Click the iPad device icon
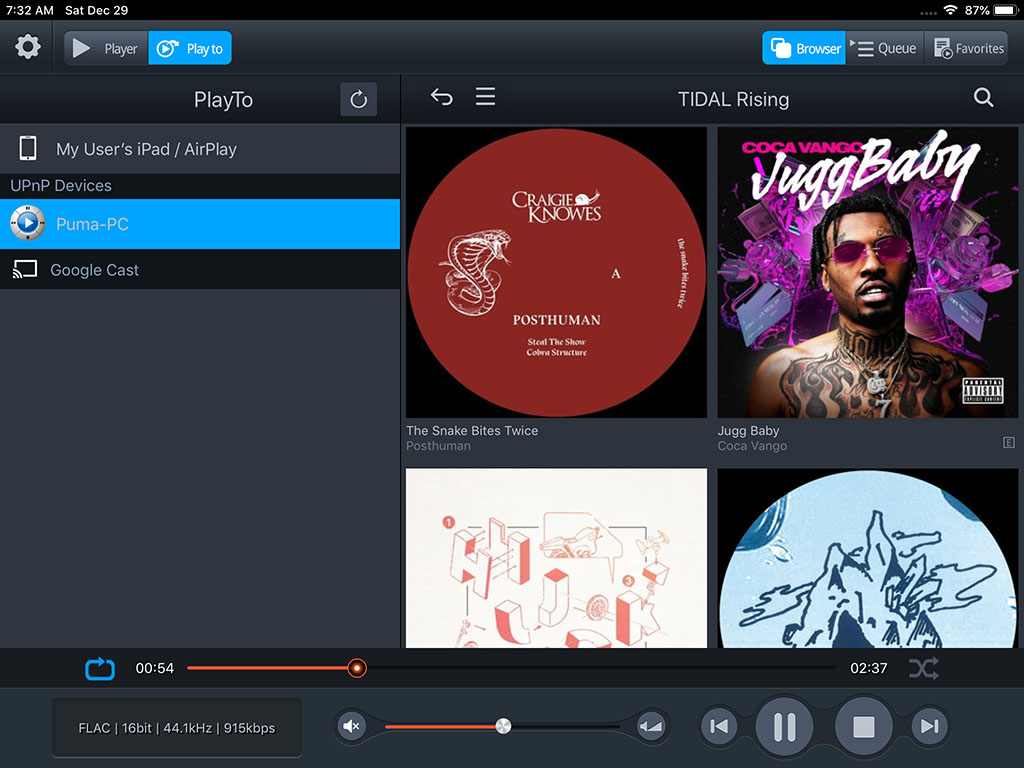 click(27, 148)
